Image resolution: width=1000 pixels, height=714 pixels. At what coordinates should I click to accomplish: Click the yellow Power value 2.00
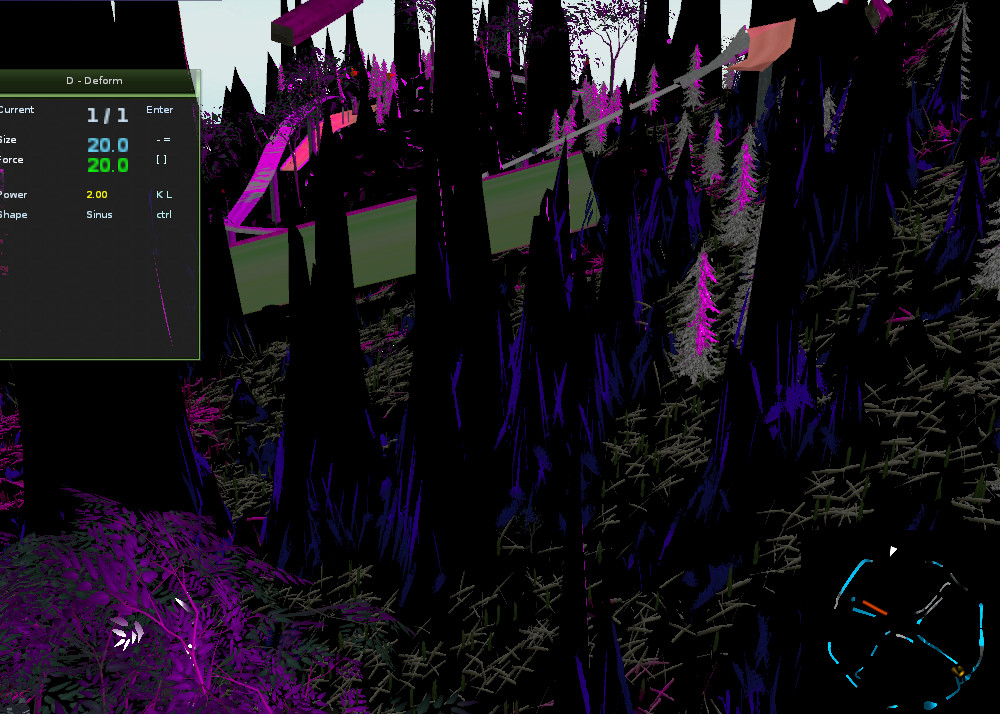(97, 195)
